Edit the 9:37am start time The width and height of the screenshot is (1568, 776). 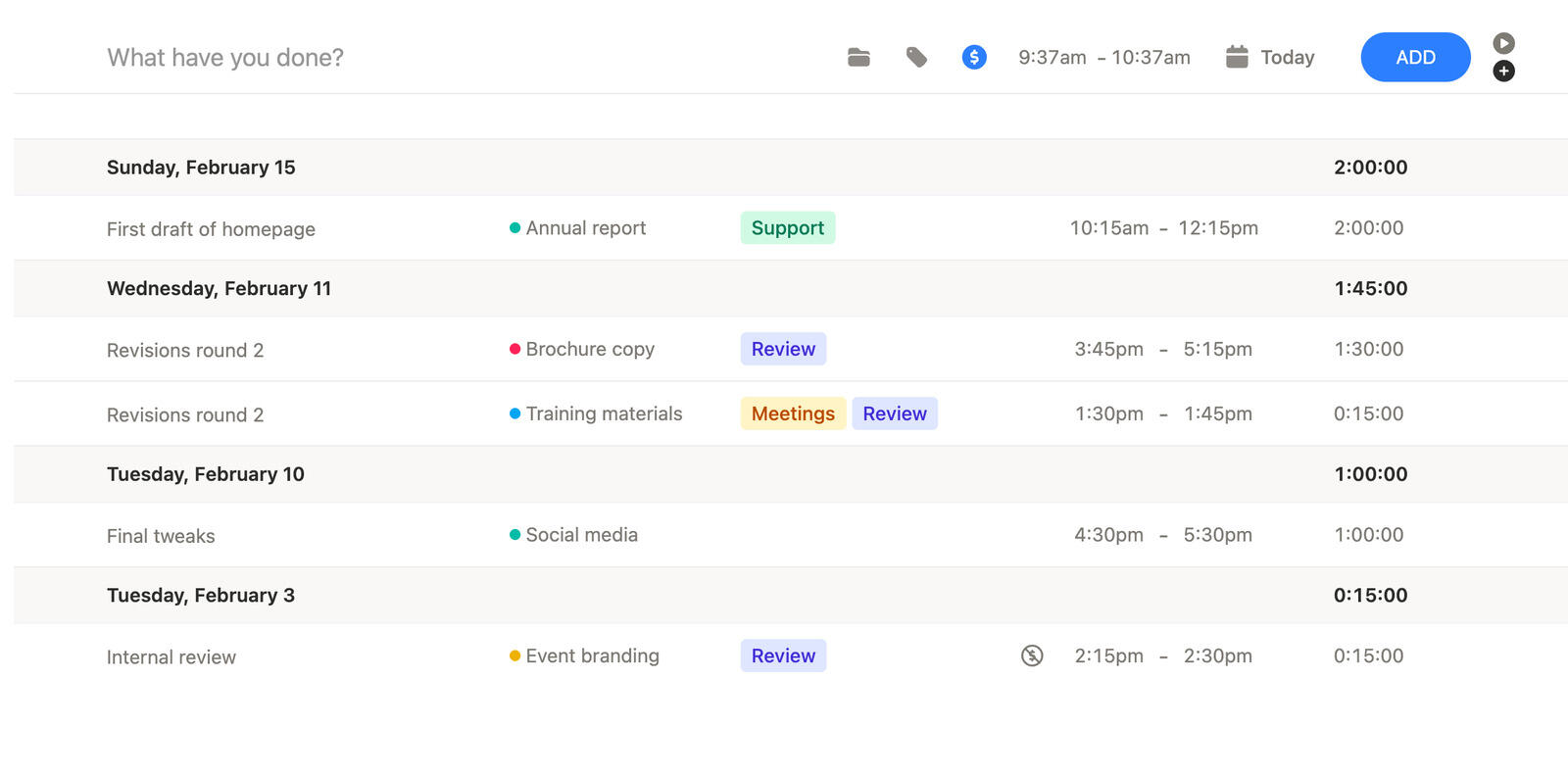[x=1052, y=58]
